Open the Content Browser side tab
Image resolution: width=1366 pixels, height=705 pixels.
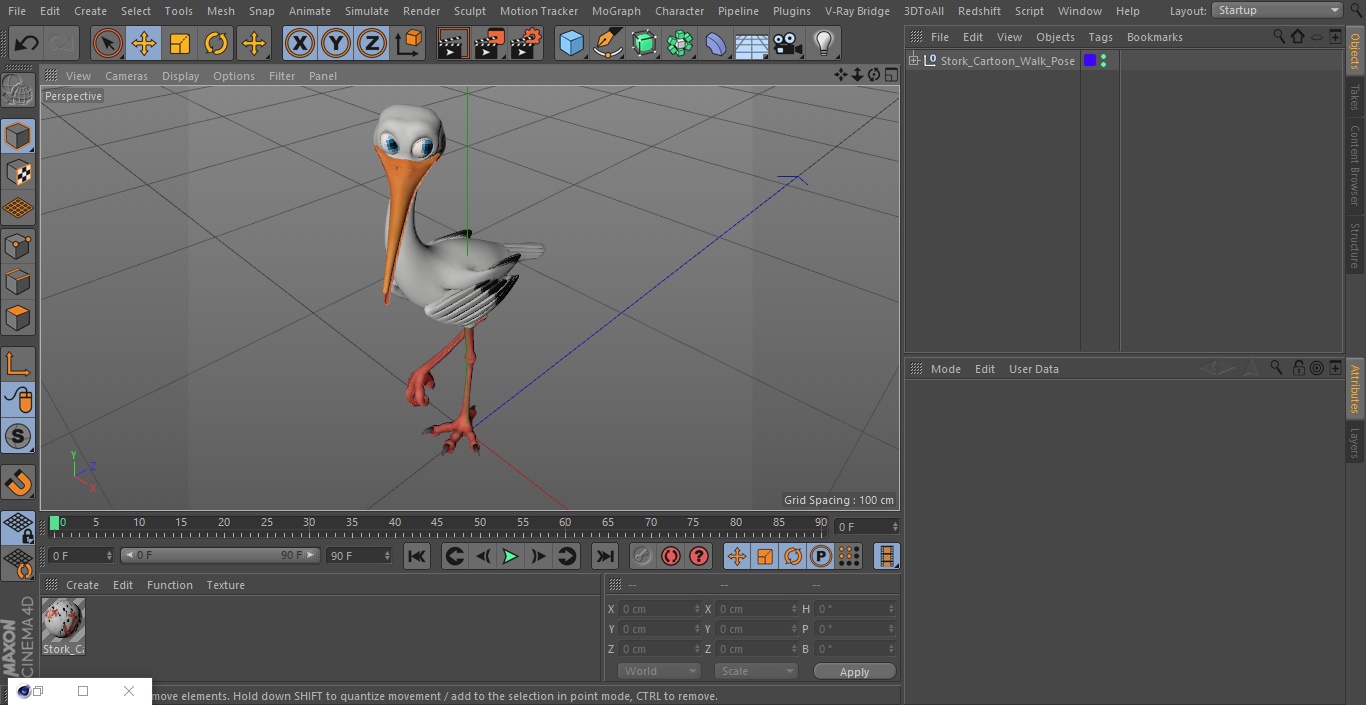click(x=1355, y=165)
